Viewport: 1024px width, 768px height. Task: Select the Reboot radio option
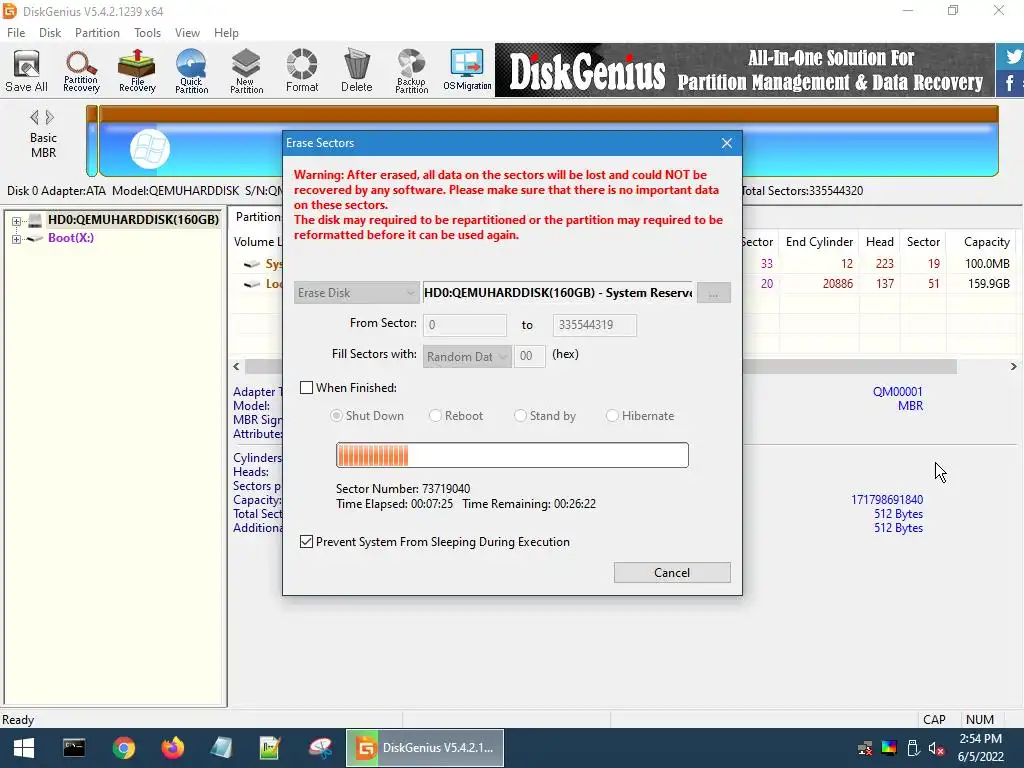coord(435,416)
